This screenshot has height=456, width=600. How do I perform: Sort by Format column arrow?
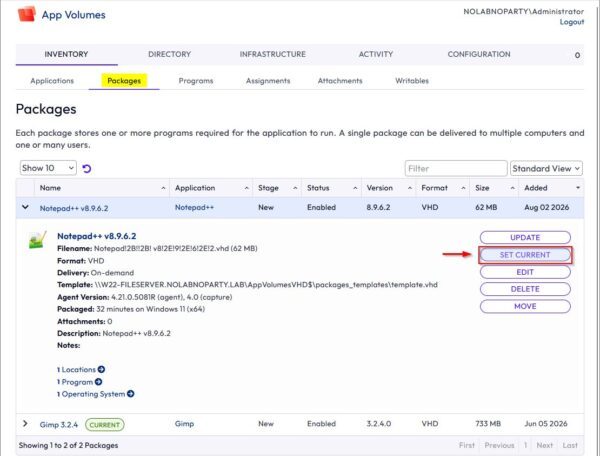(463, 188)
